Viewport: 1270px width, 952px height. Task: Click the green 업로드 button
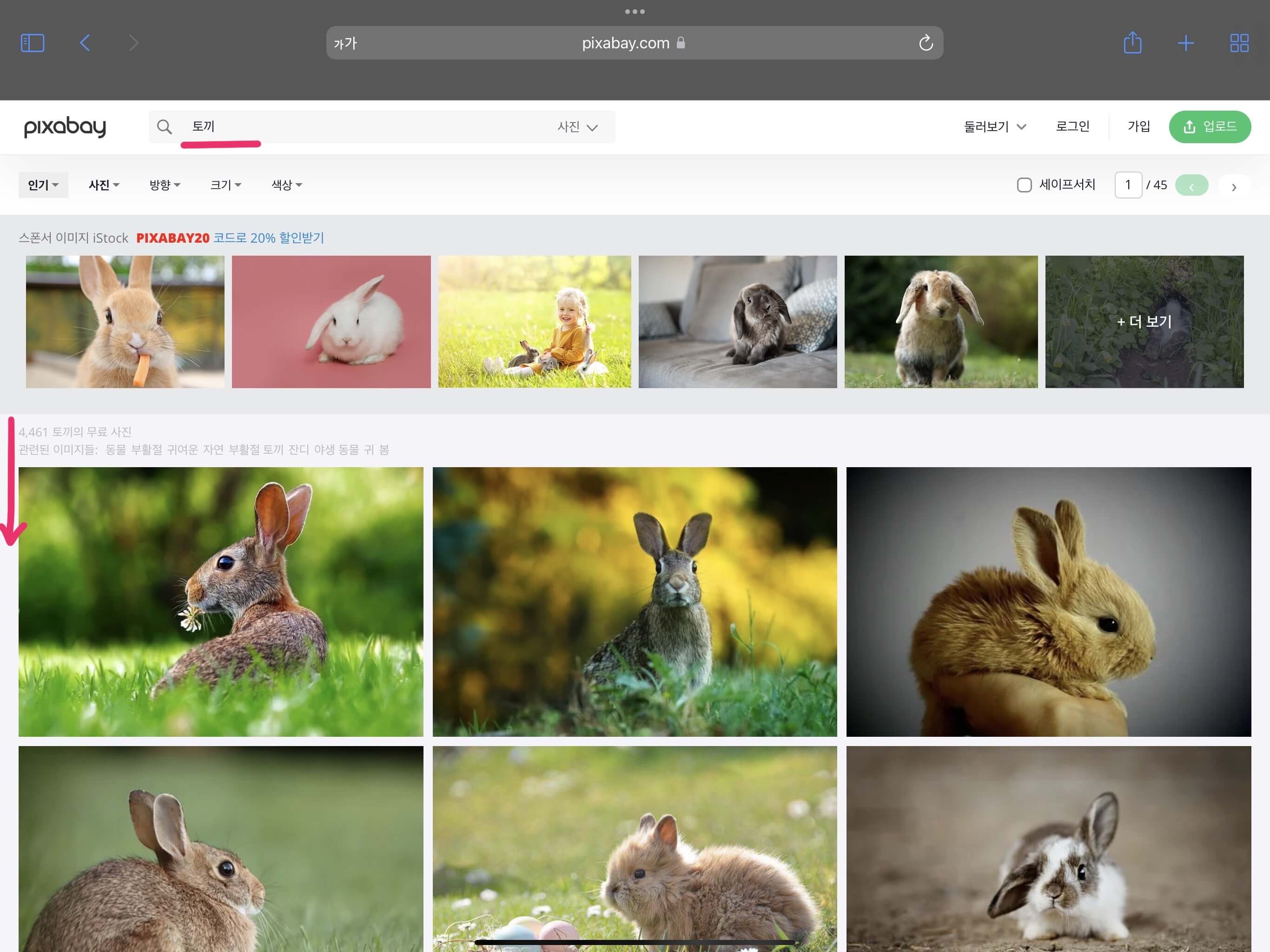(1210, 127)
